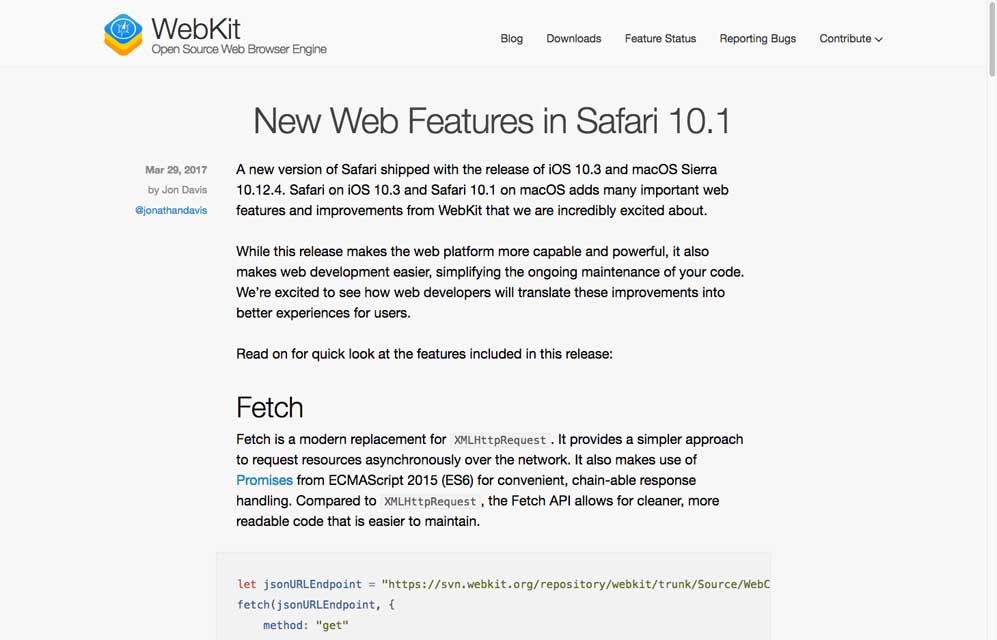997x640 pixels.
Task: Open the Contribute menu
Action: coord(845,39)
